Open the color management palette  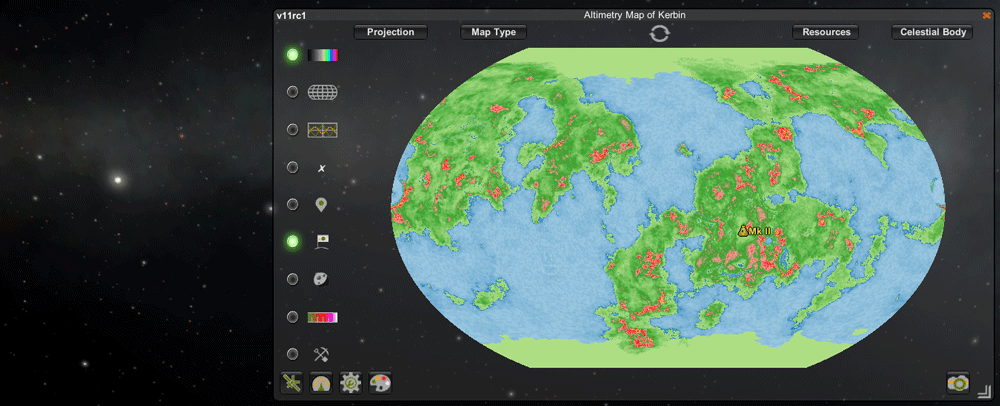[380, 383]
